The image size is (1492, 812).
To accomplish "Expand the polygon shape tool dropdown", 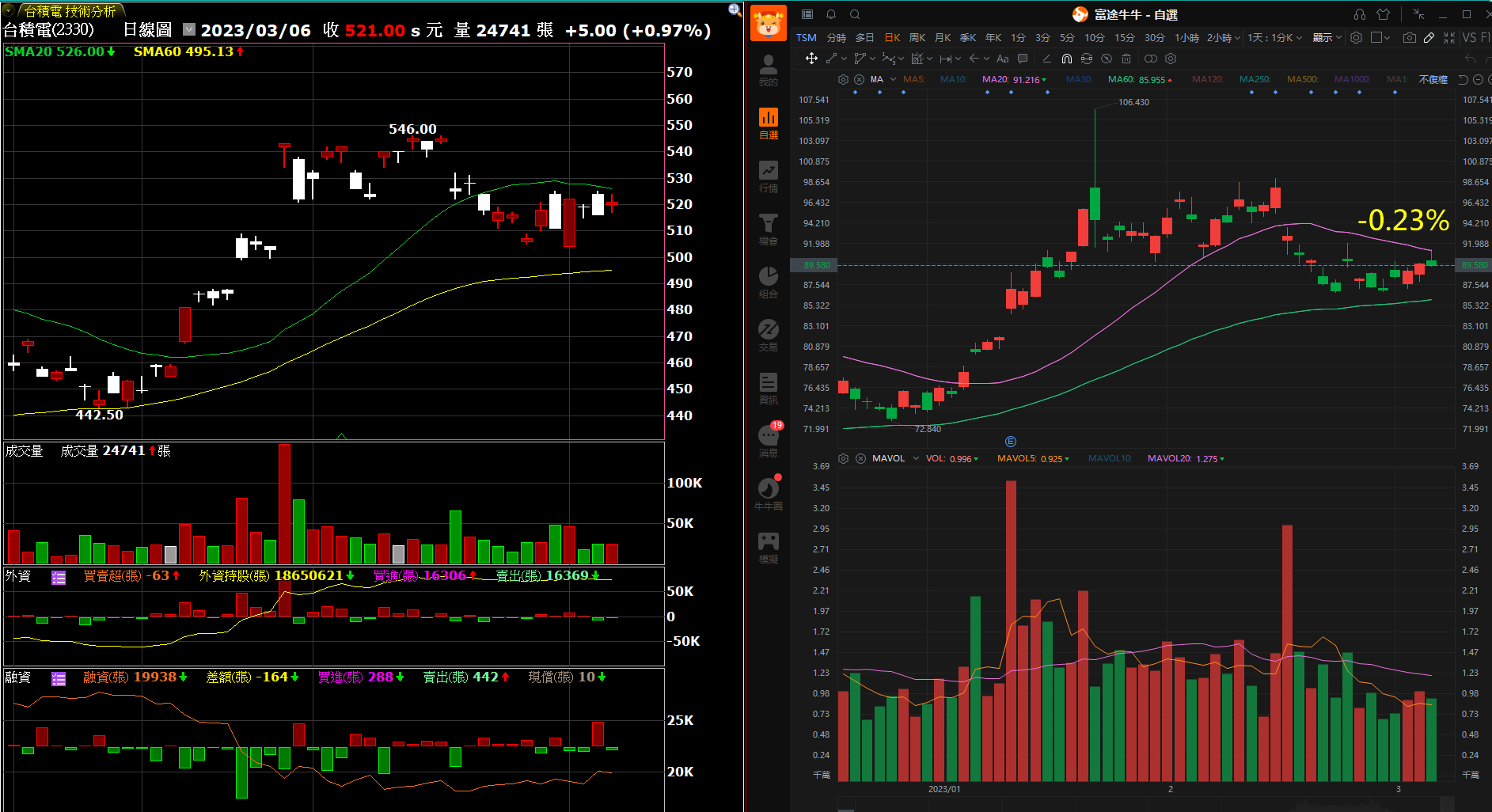I will (873, 59).
